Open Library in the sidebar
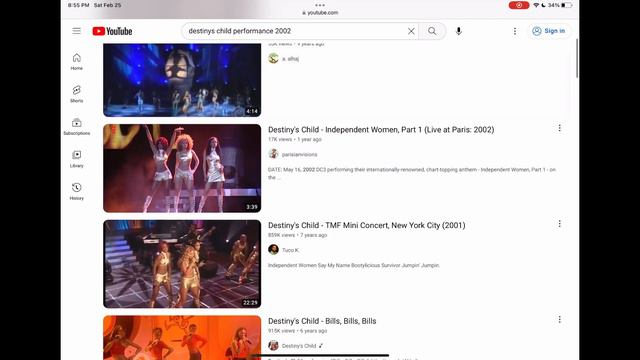This screenshot has width=640, height=360. [x=76, y=159]
